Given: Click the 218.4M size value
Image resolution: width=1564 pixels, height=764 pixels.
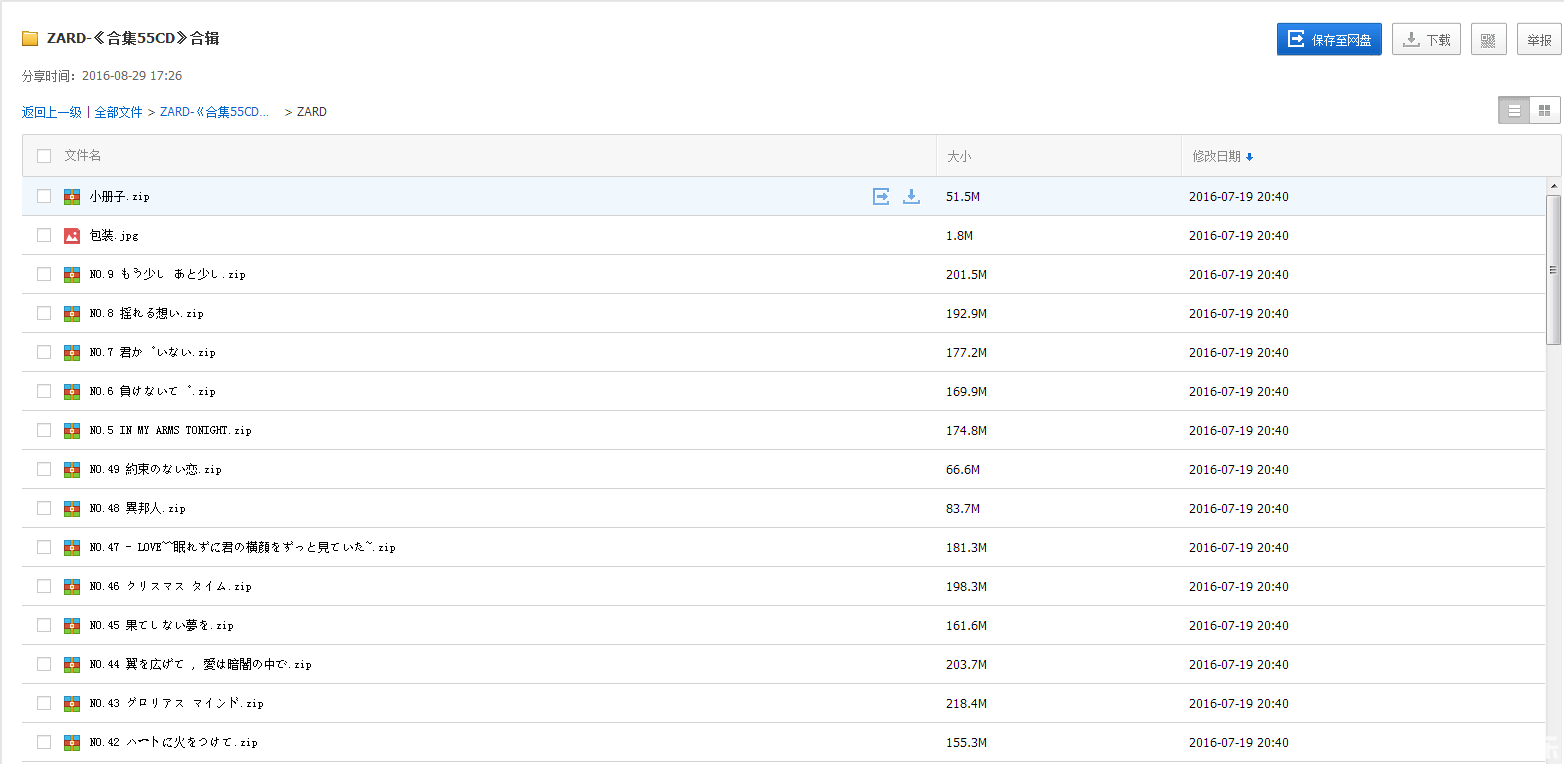Looking at the screenshot, I should point(966,704).
